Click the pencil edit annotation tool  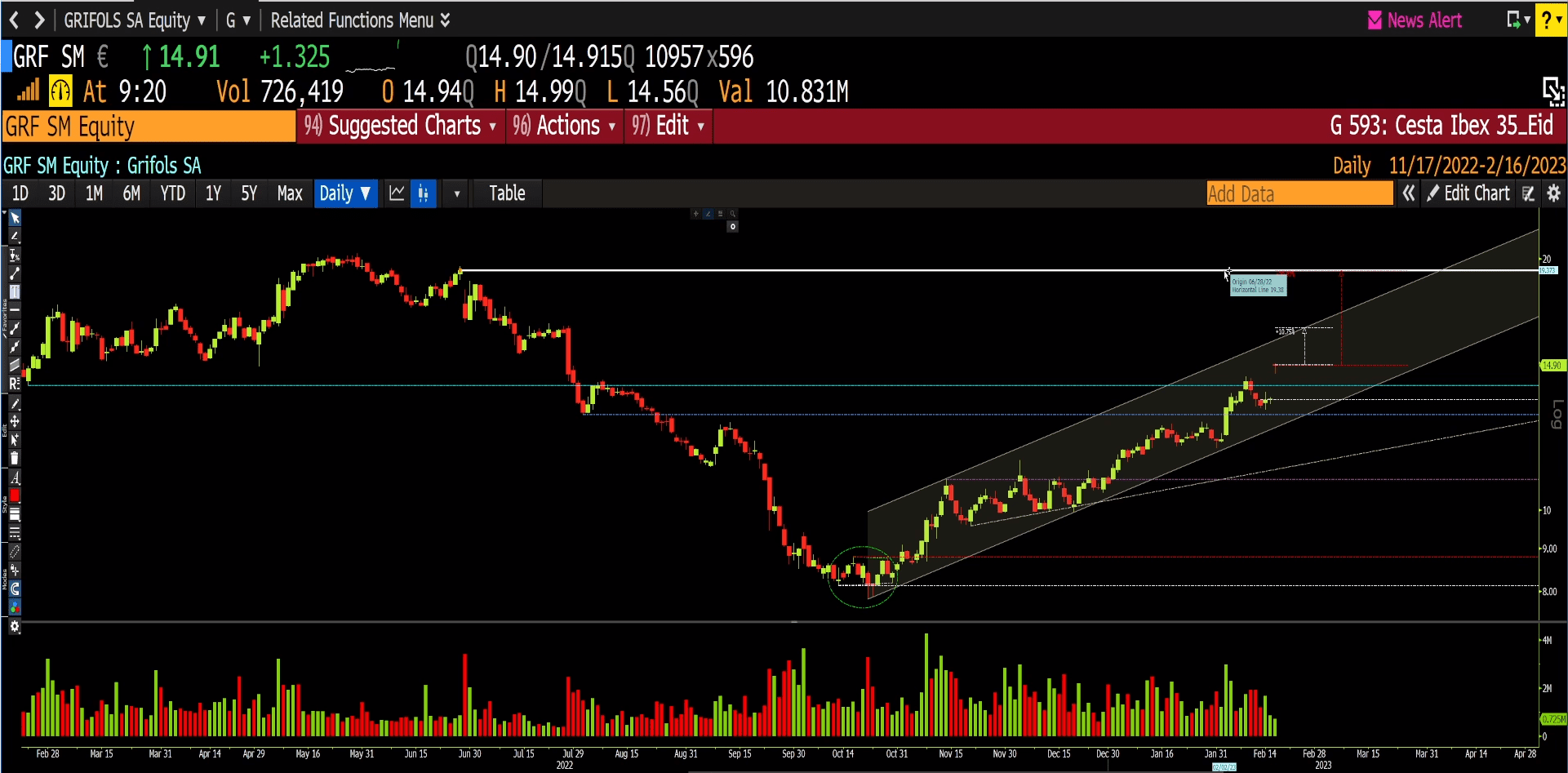(15, 403)
